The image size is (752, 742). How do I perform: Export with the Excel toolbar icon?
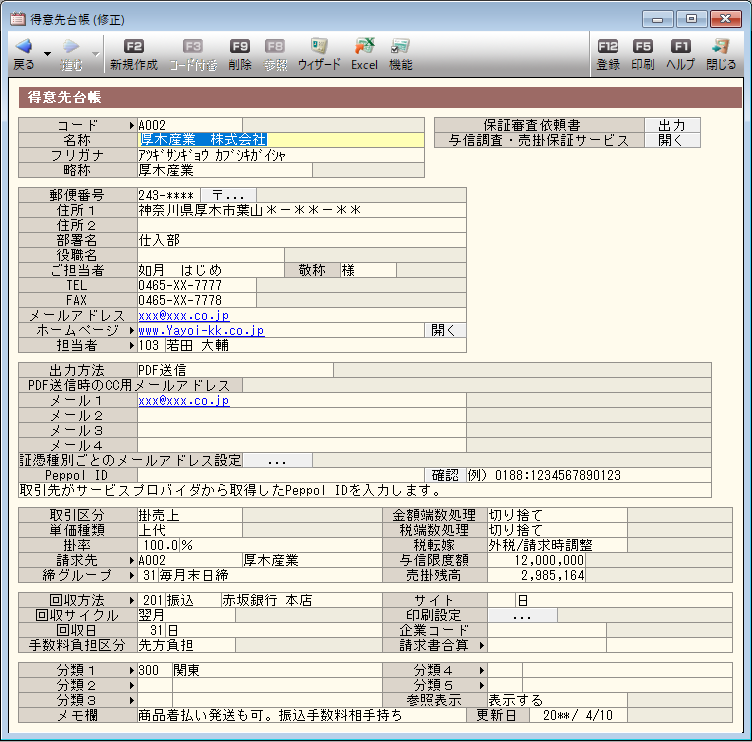click(364, 46)
